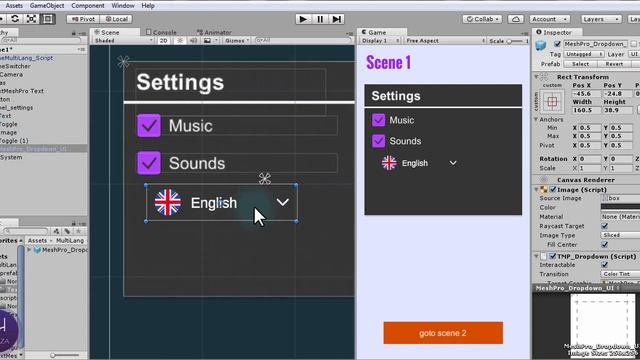This screenshot has height=360, width=640.
Task: Toggle Raycast Target checkbox
Action: click(604, 226)
